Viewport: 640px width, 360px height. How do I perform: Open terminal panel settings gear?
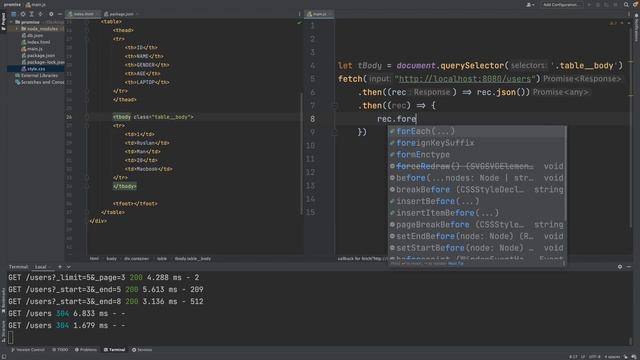[620, 267]
